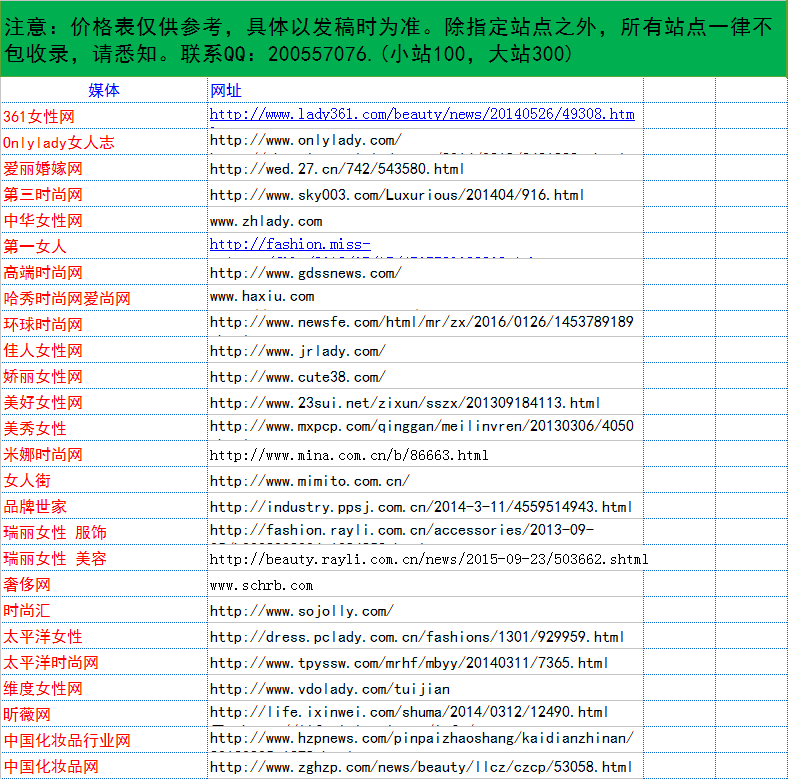
Task: Select the 哈秀时尚网爱尚网 cell
Action: (104, 299)
